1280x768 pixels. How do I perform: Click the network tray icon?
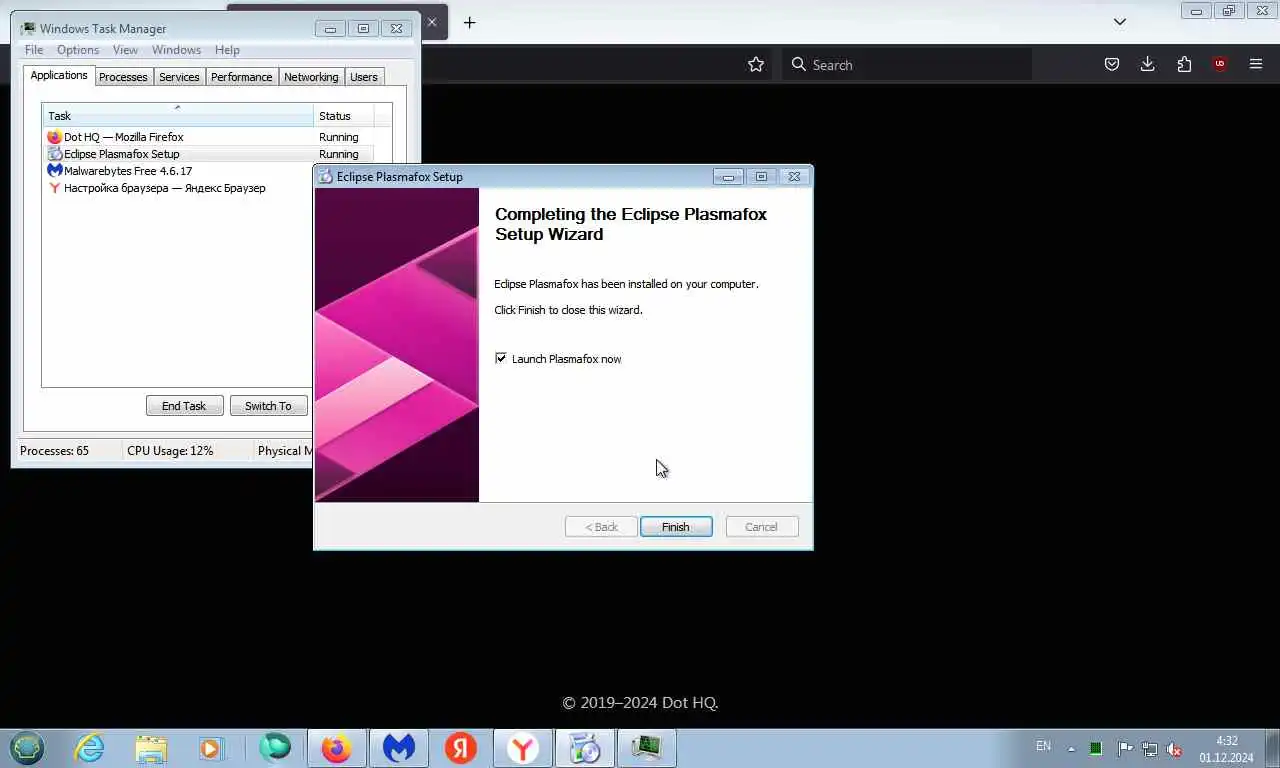point(1150,749)
